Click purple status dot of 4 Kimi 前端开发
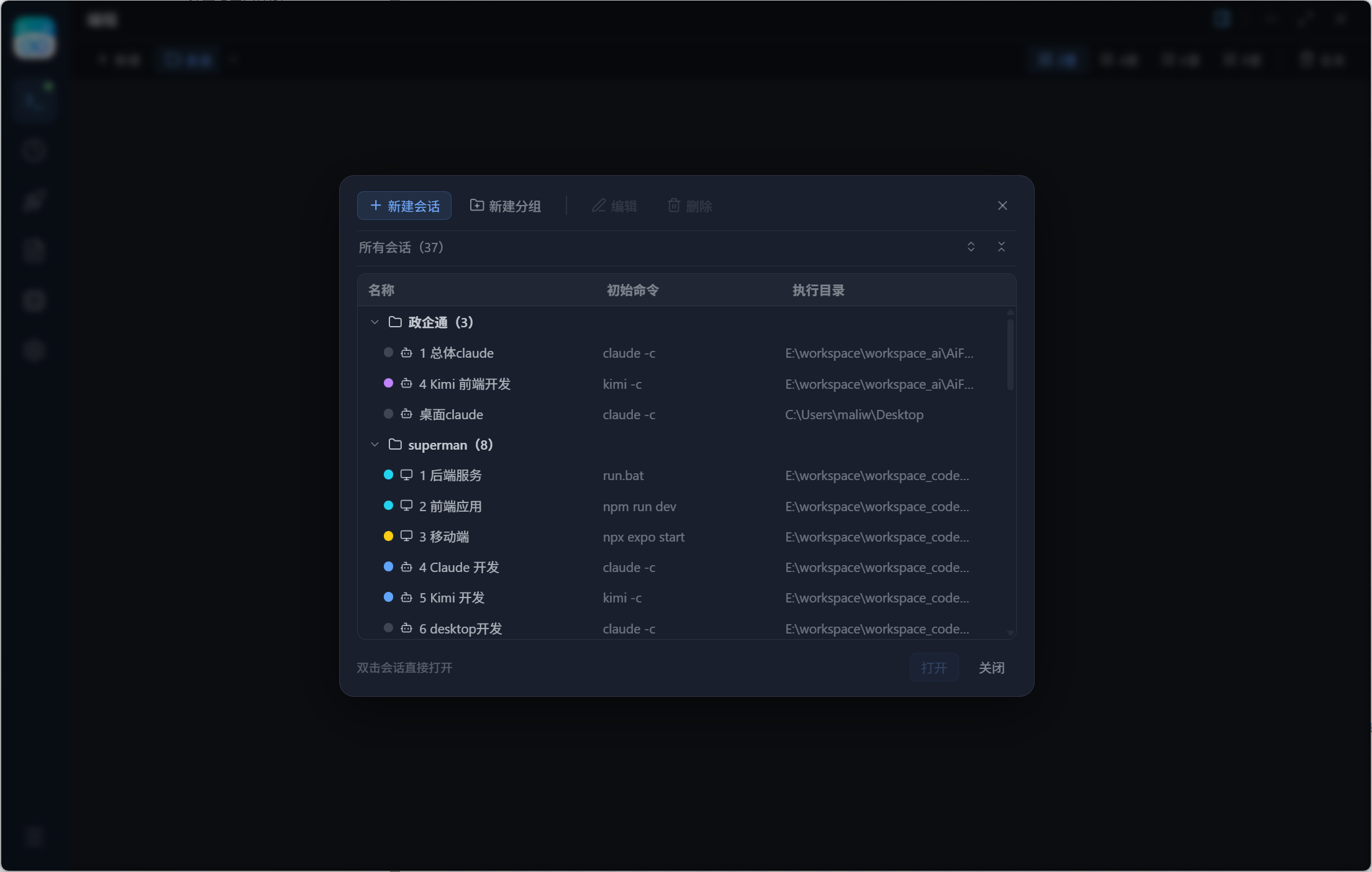The image size is (1372, 872). click(x=388, y=383)
